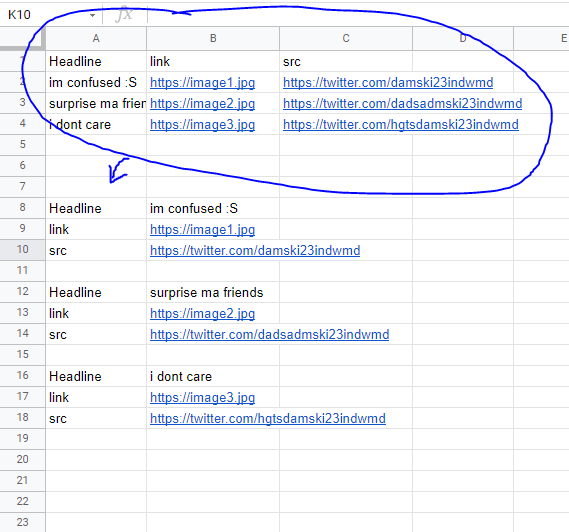Click the formula bar input area
The image size is (569, 532).
click(357, 15)
